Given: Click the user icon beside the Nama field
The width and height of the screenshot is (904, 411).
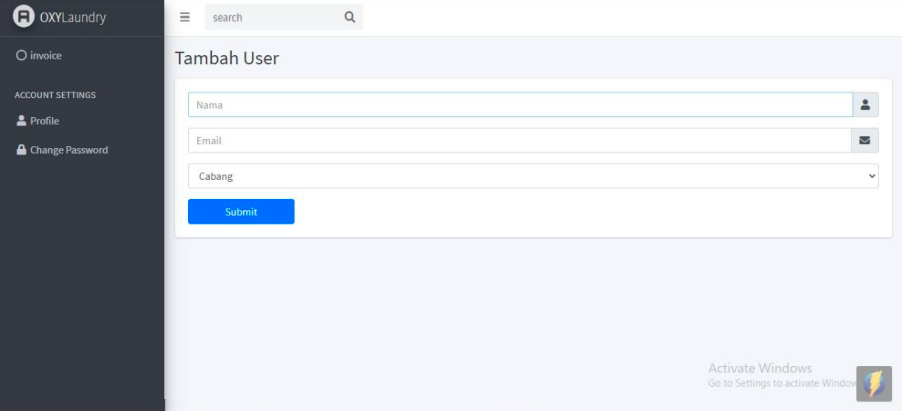Looking at the screenshot, I should (865, 105).
